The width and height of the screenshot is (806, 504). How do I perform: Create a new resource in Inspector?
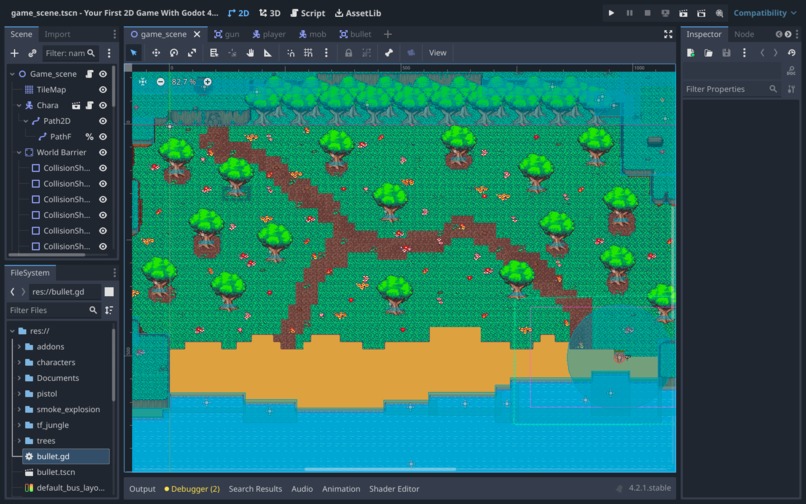[690, 52]
